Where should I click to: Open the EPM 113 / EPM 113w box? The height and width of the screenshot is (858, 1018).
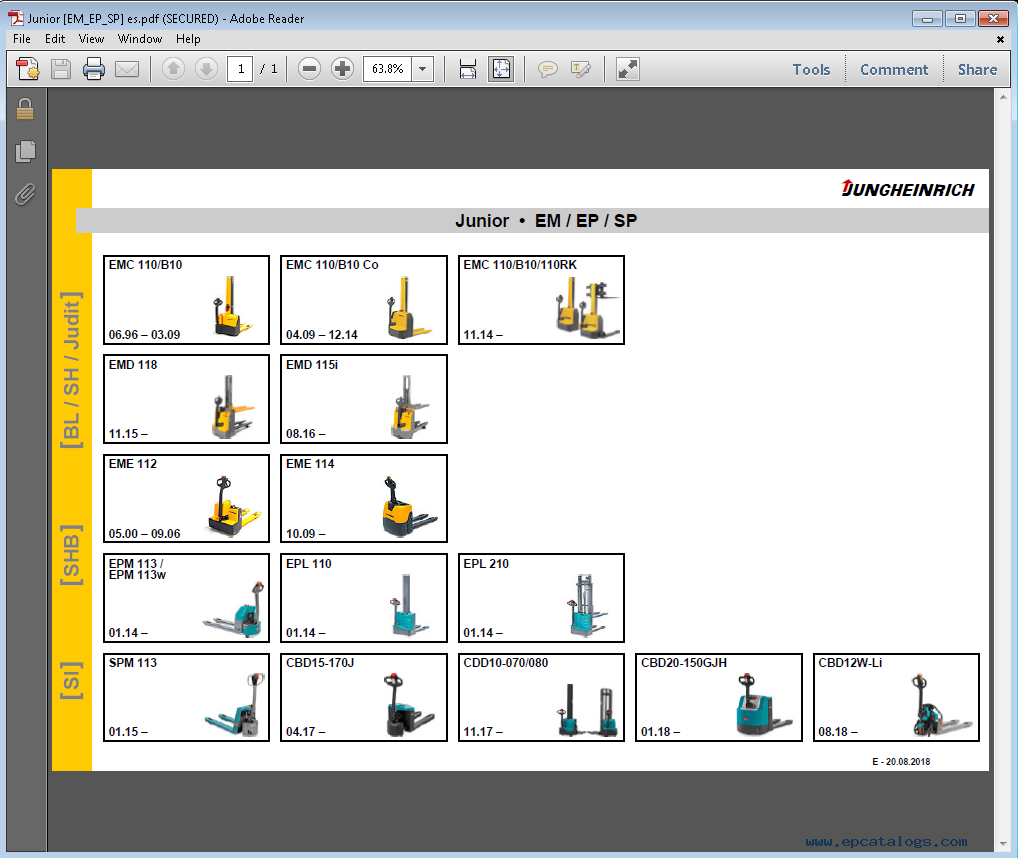coord(186,598)
